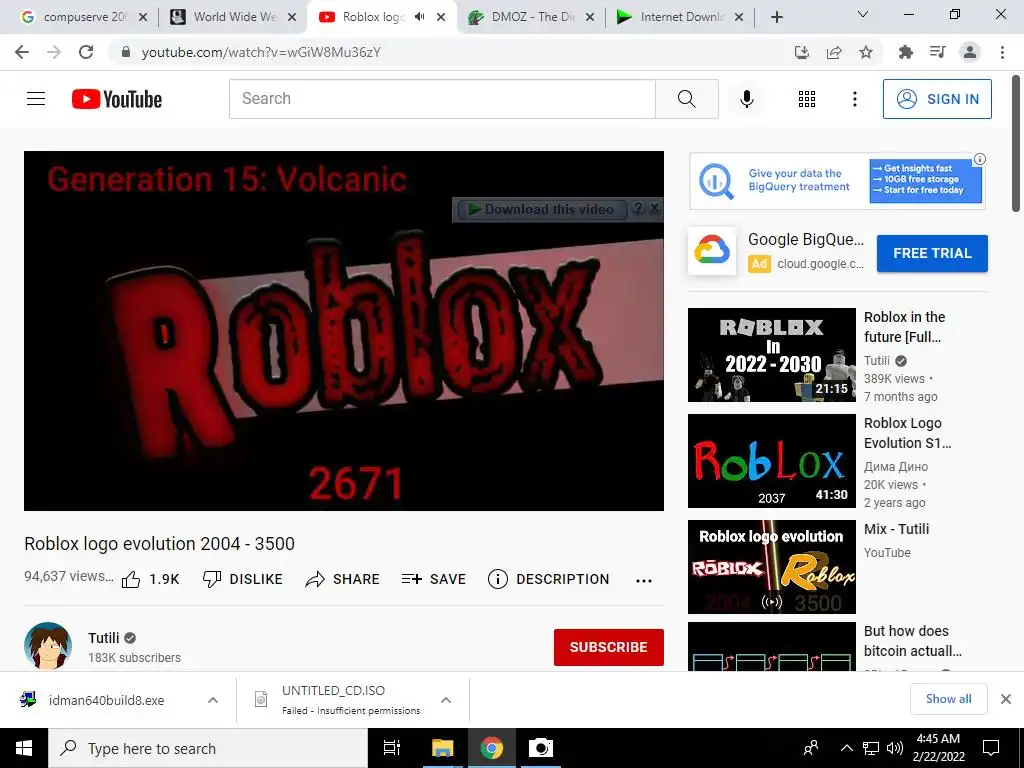Expand options for idman640build8.exe download

[213, 700]
